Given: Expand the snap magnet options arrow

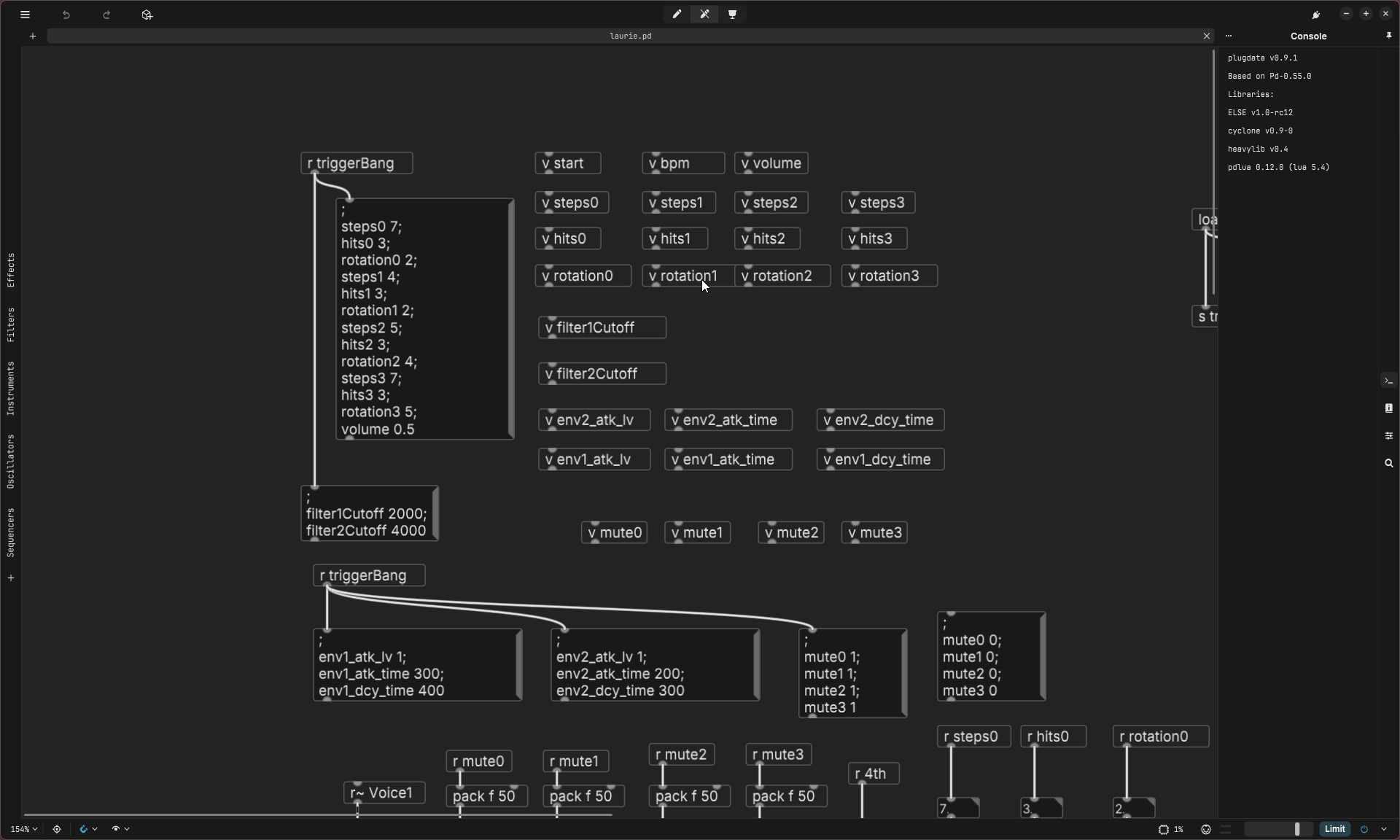Looking at the screenshot, I should (x=95, y=829).
